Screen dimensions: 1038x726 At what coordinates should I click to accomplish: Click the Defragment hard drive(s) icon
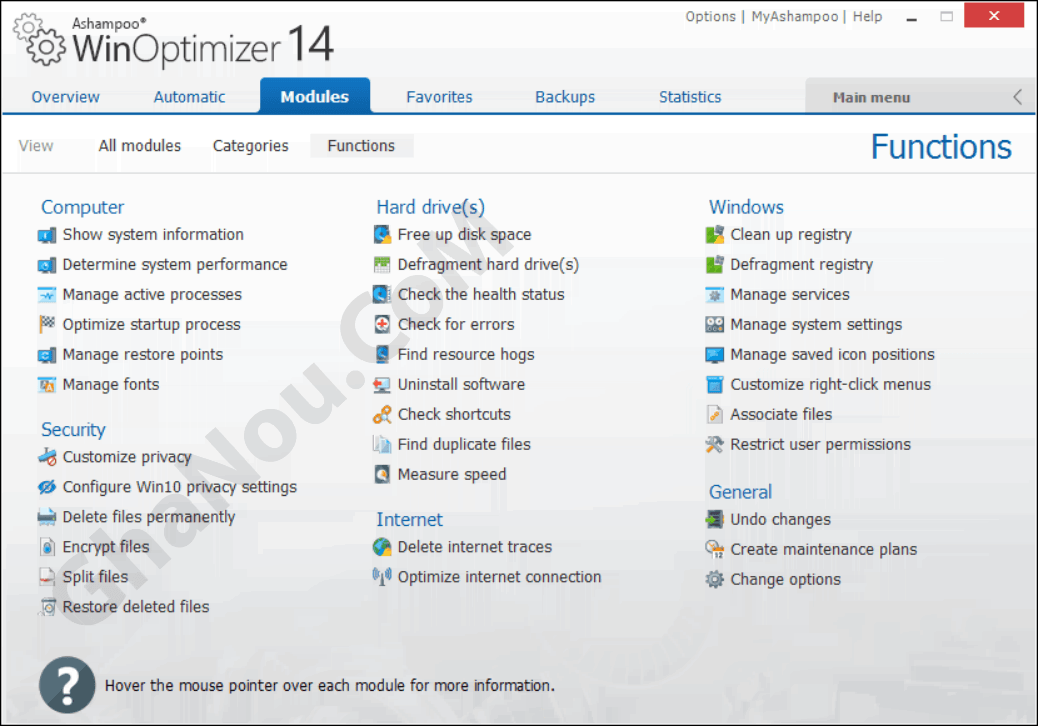pyautogui.click(x=382, y=265)
